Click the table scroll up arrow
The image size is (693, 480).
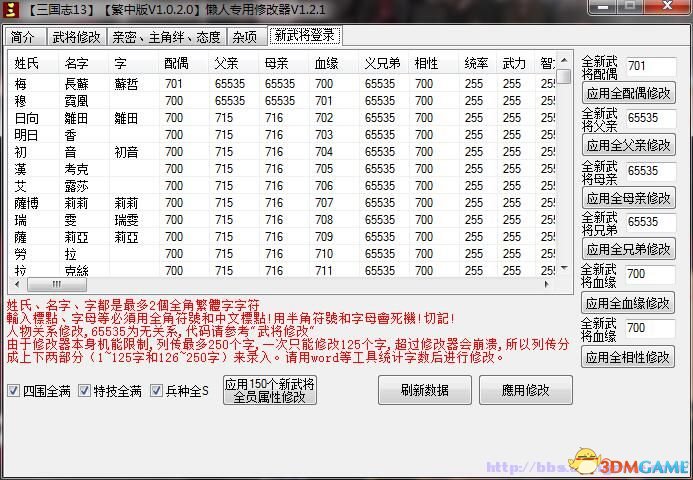pos(564,60)
